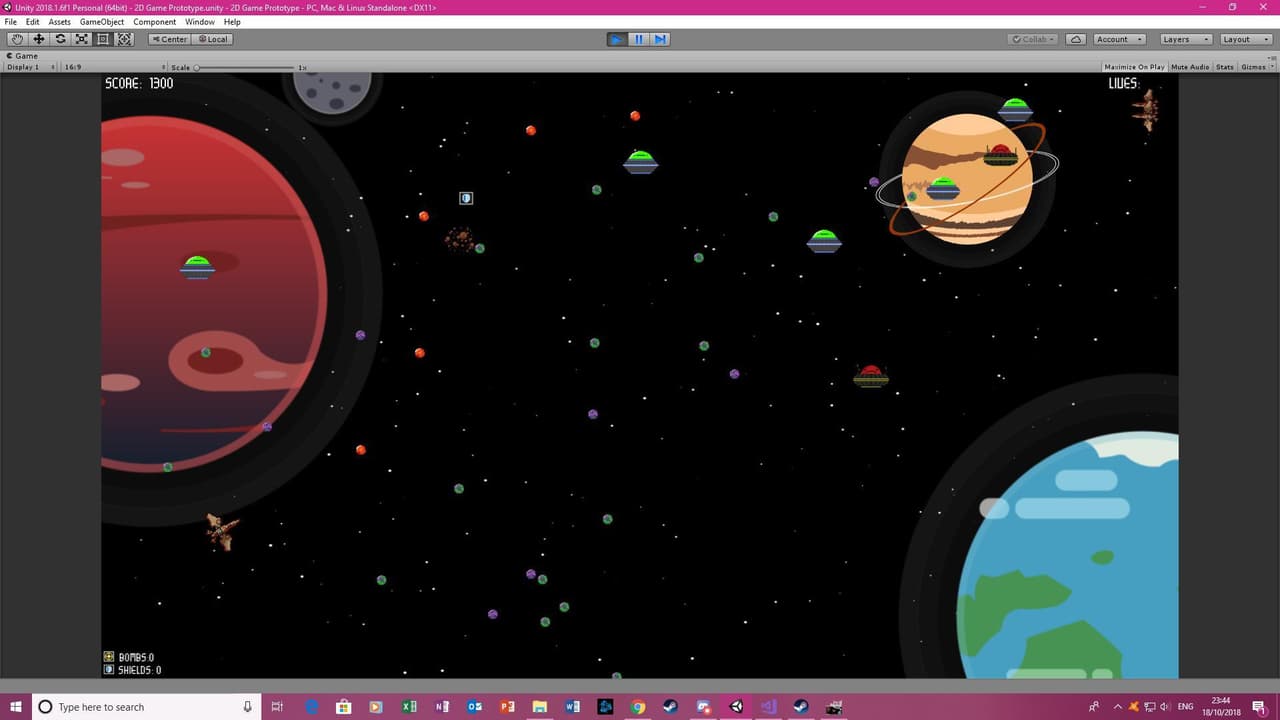Open PowerPoint from the taskbar
The height and width of the screenshot is (720, 1280).
click(507, 707)
